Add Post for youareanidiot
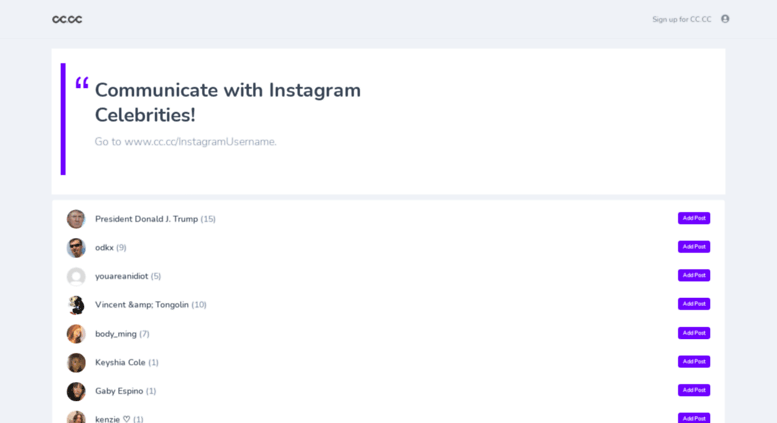Viewport: 777px width, 423px height. tap(694, 275)
